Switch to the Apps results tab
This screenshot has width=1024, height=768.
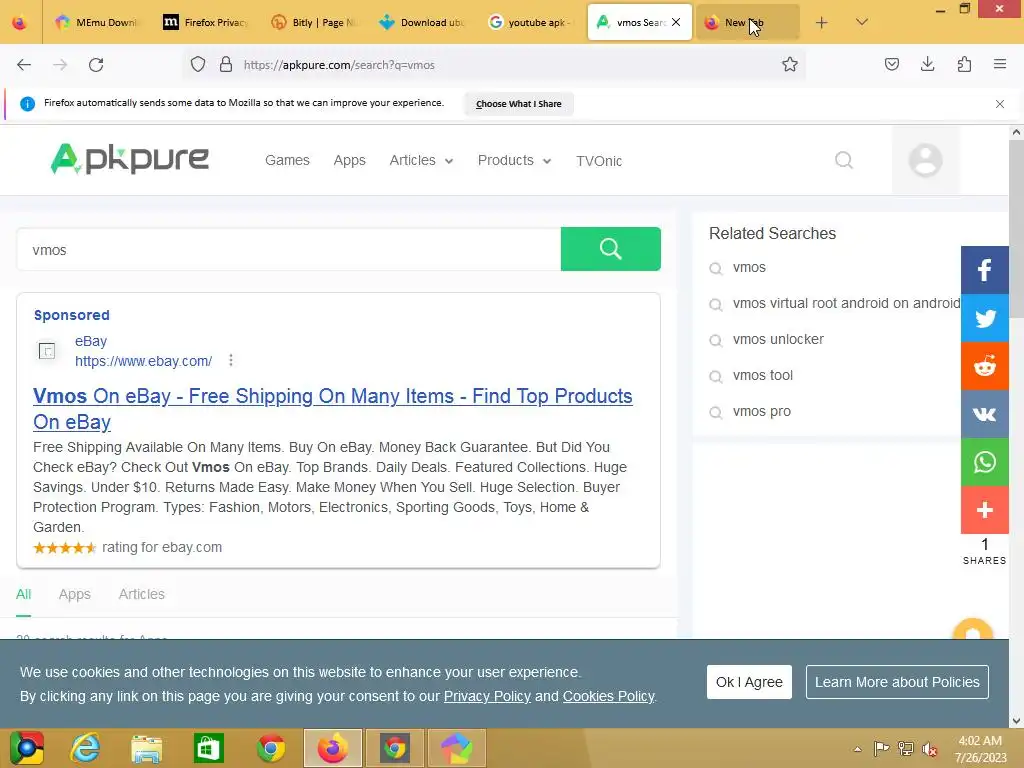tap(74, 594)
